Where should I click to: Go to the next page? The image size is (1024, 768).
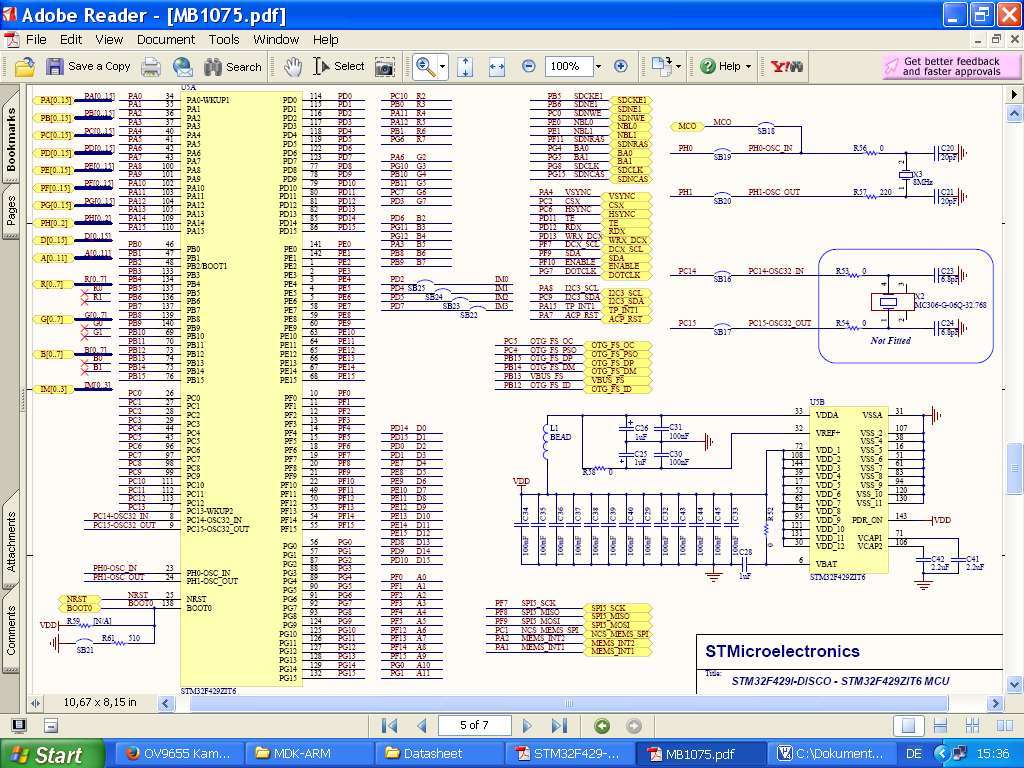[x=527, y=726]
